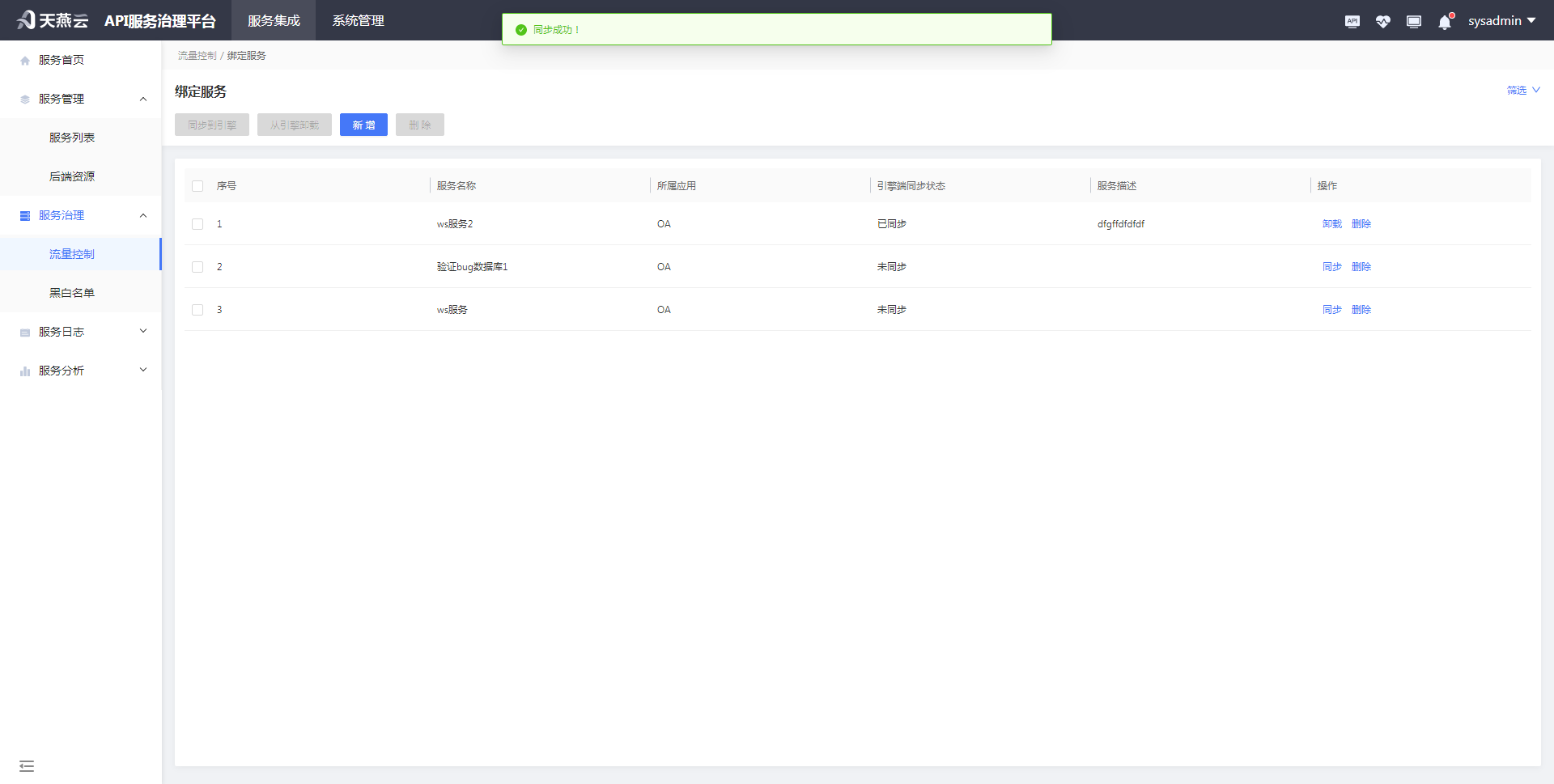Open the API documentation icon in top bar

(x=1352, y=21)
